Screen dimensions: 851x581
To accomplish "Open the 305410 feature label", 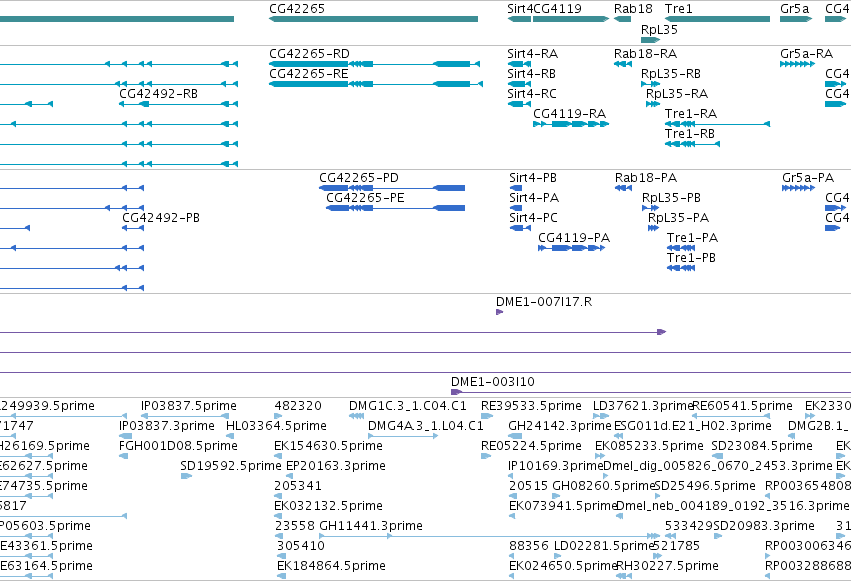I will pos(301,545).
